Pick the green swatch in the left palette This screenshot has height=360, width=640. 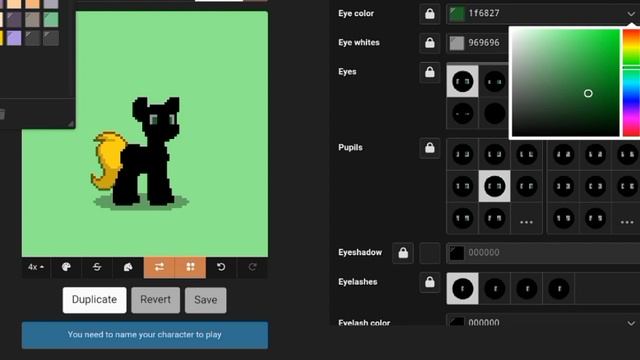(51, 19)
